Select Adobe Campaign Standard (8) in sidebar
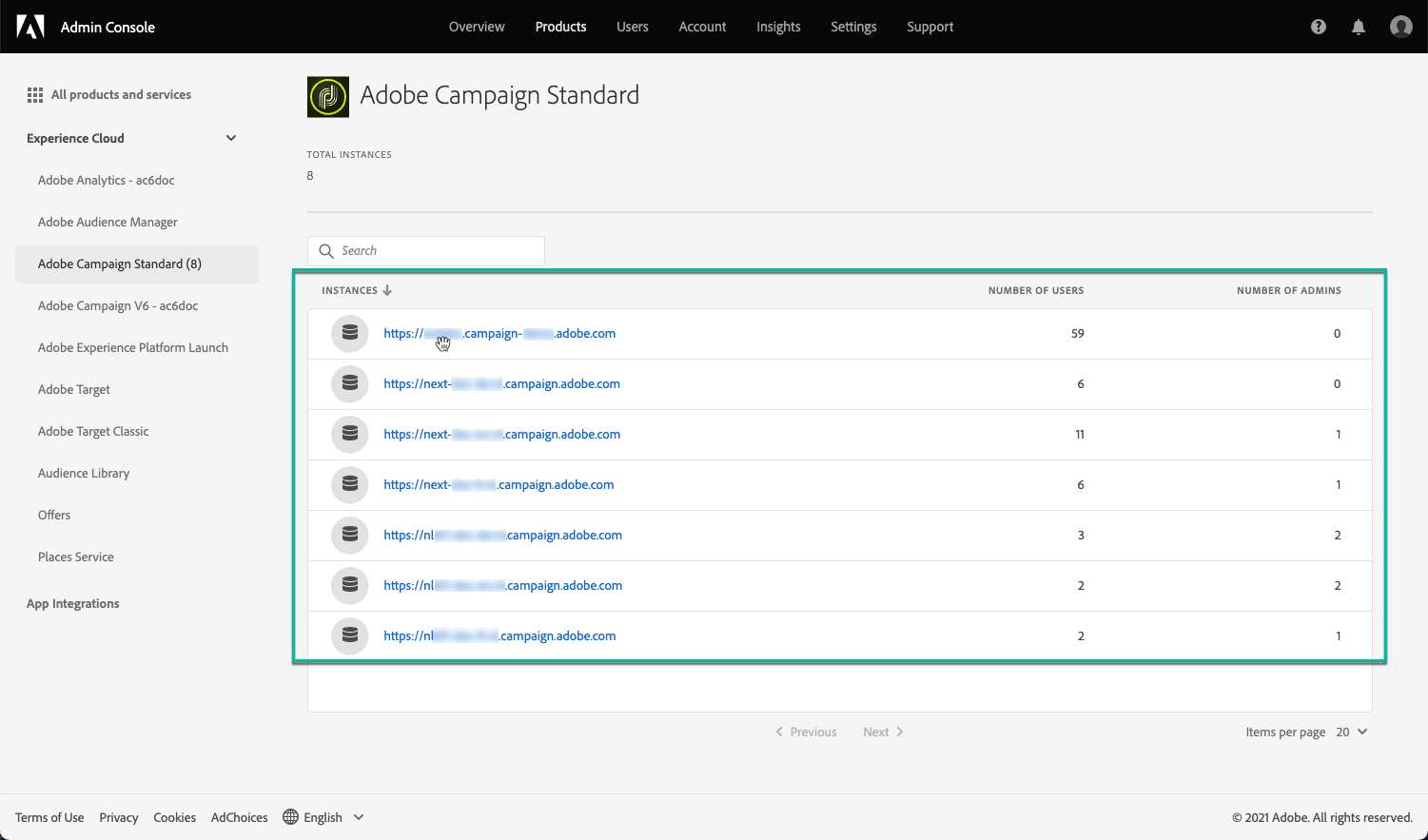 pyautogui.click(x=137, y=264)
